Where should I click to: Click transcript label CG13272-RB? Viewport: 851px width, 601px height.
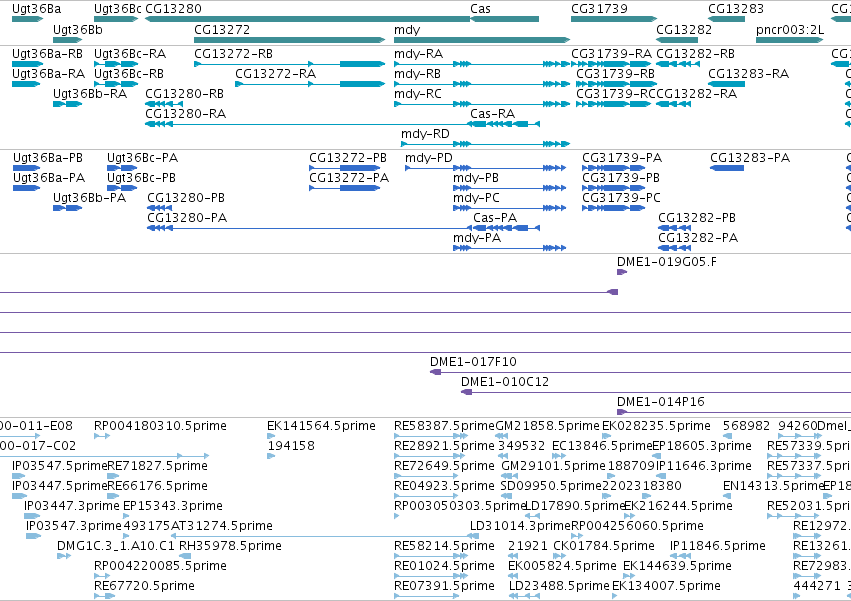(x=233, y=54)
